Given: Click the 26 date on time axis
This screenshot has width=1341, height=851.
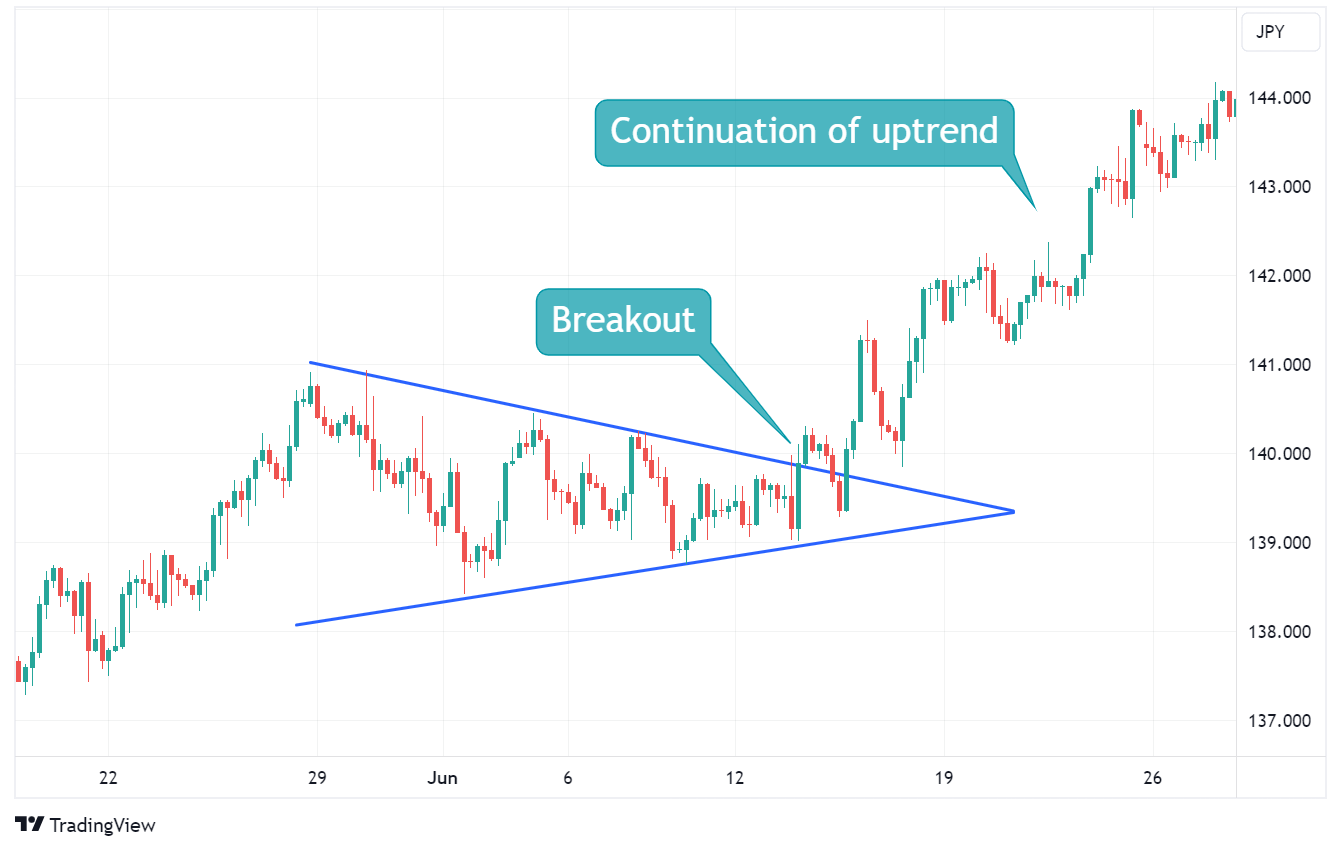Looking at the screenshot, I should pyautogui.click(x=1152, y=778).
